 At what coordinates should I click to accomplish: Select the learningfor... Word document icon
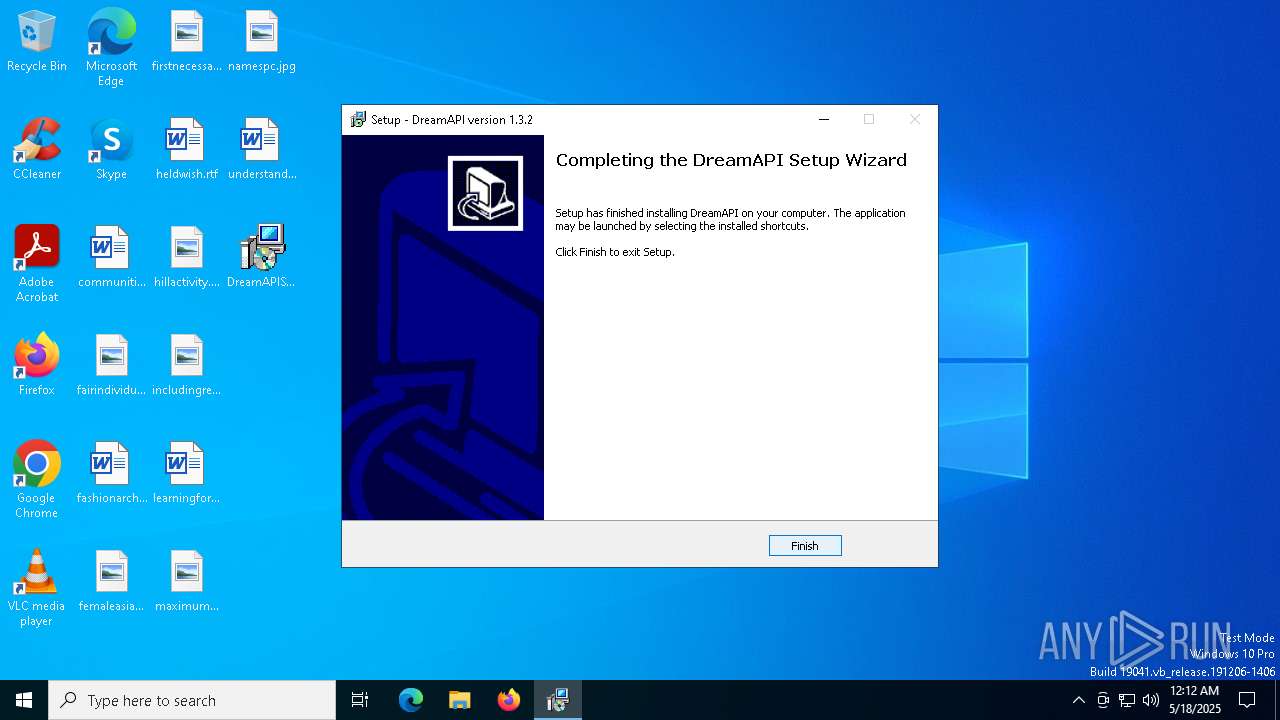[x=187, y=474]
